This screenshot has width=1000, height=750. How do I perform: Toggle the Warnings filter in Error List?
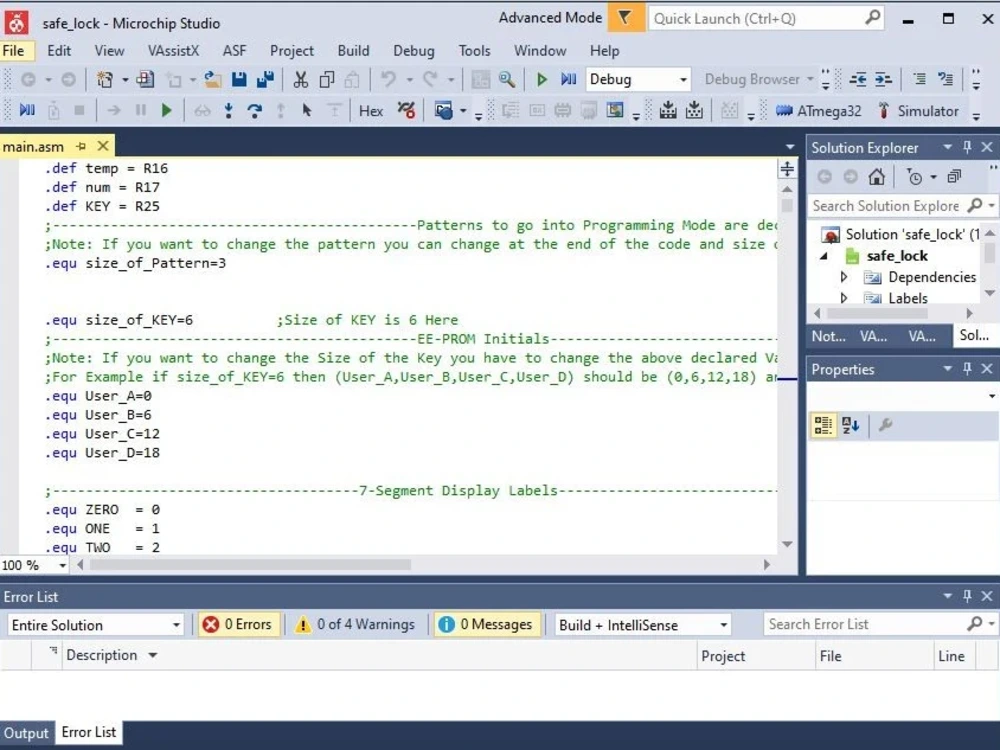coord(358,624)
